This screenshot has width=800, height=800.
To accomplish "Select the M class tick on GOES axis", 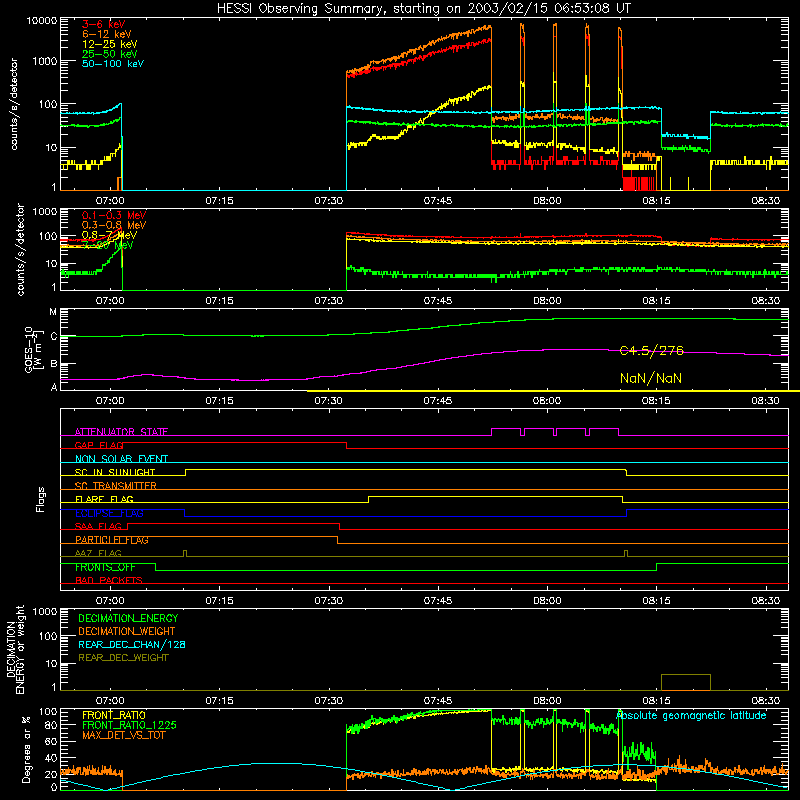I will coord(53,312).
